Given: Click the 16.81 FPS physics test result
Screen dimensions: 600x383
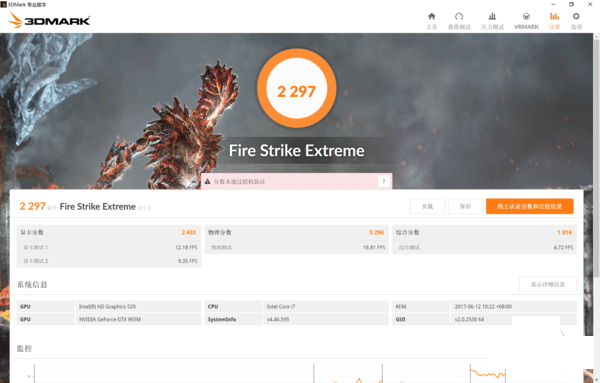Looking at the screenshot, I should coord(374,248).
